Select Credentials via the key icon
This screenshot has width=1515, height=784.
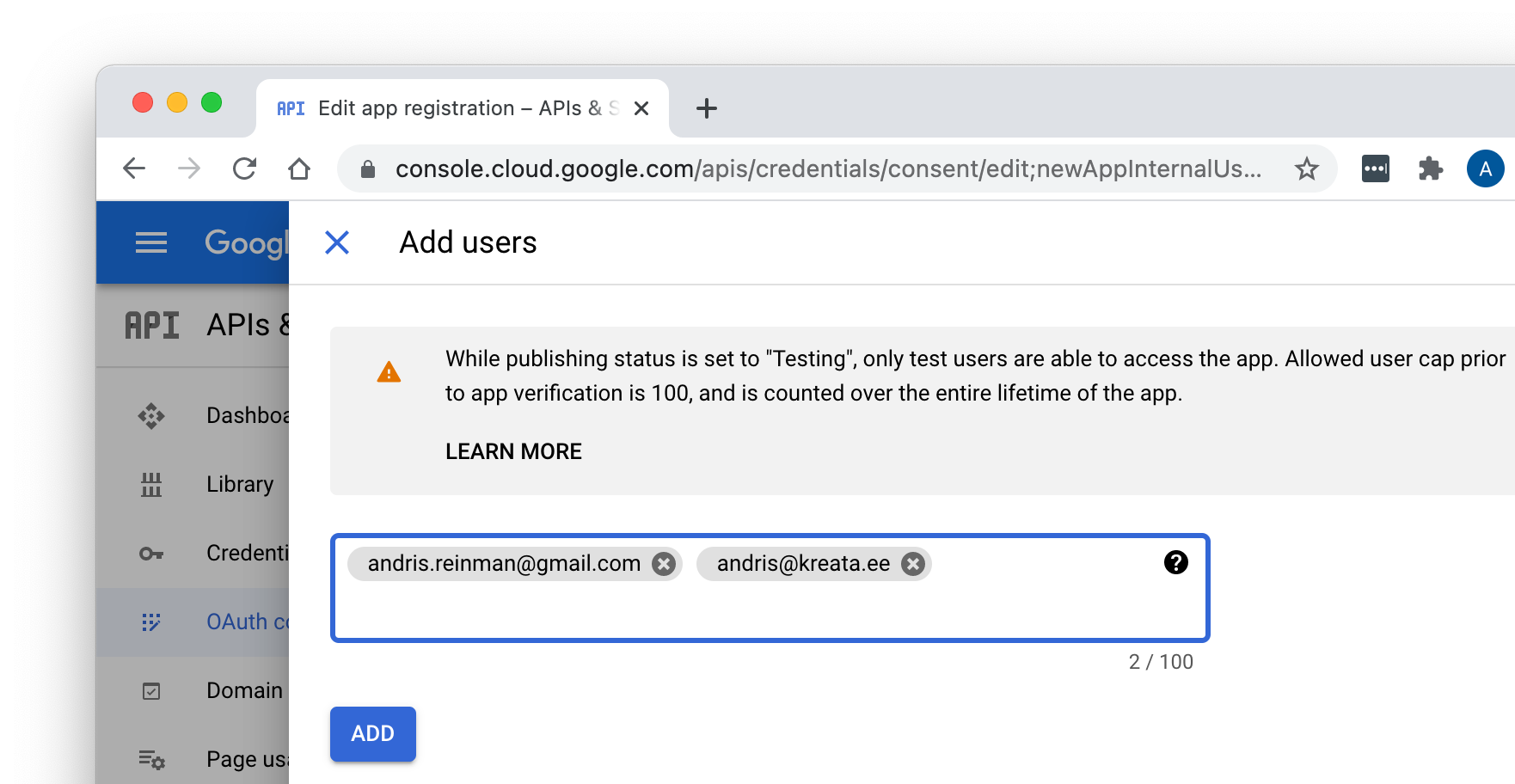[152, 553]
